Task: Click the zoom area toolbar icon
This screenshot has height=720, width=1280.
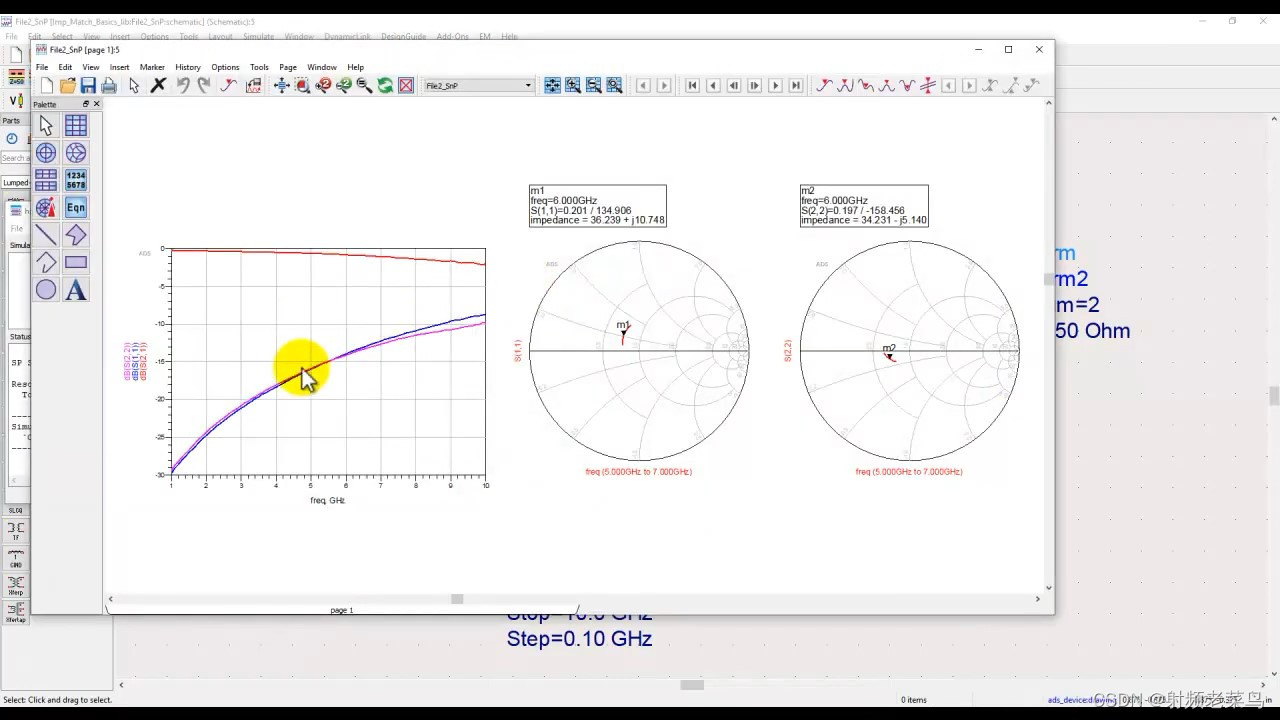Action: click(x=302, y=86)
